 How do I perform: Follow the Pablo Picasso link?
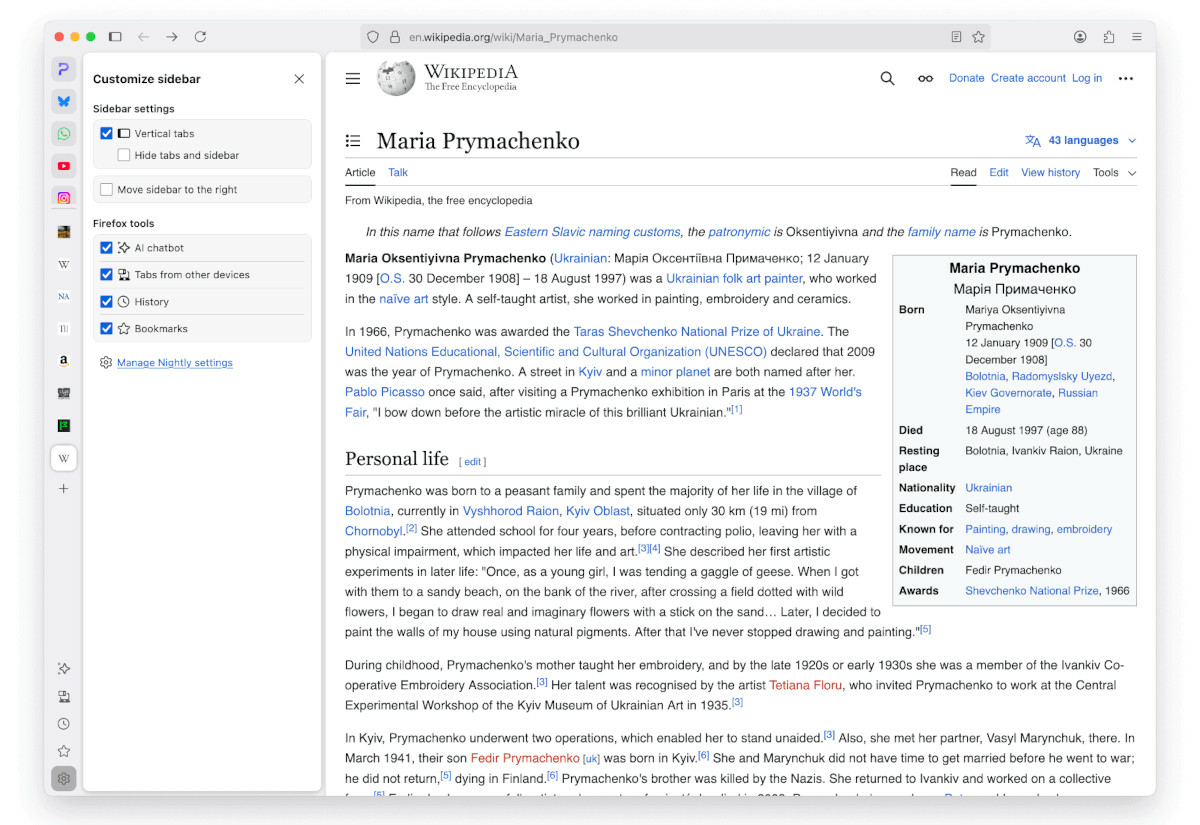pyautogui.click(x=385, y=392)
